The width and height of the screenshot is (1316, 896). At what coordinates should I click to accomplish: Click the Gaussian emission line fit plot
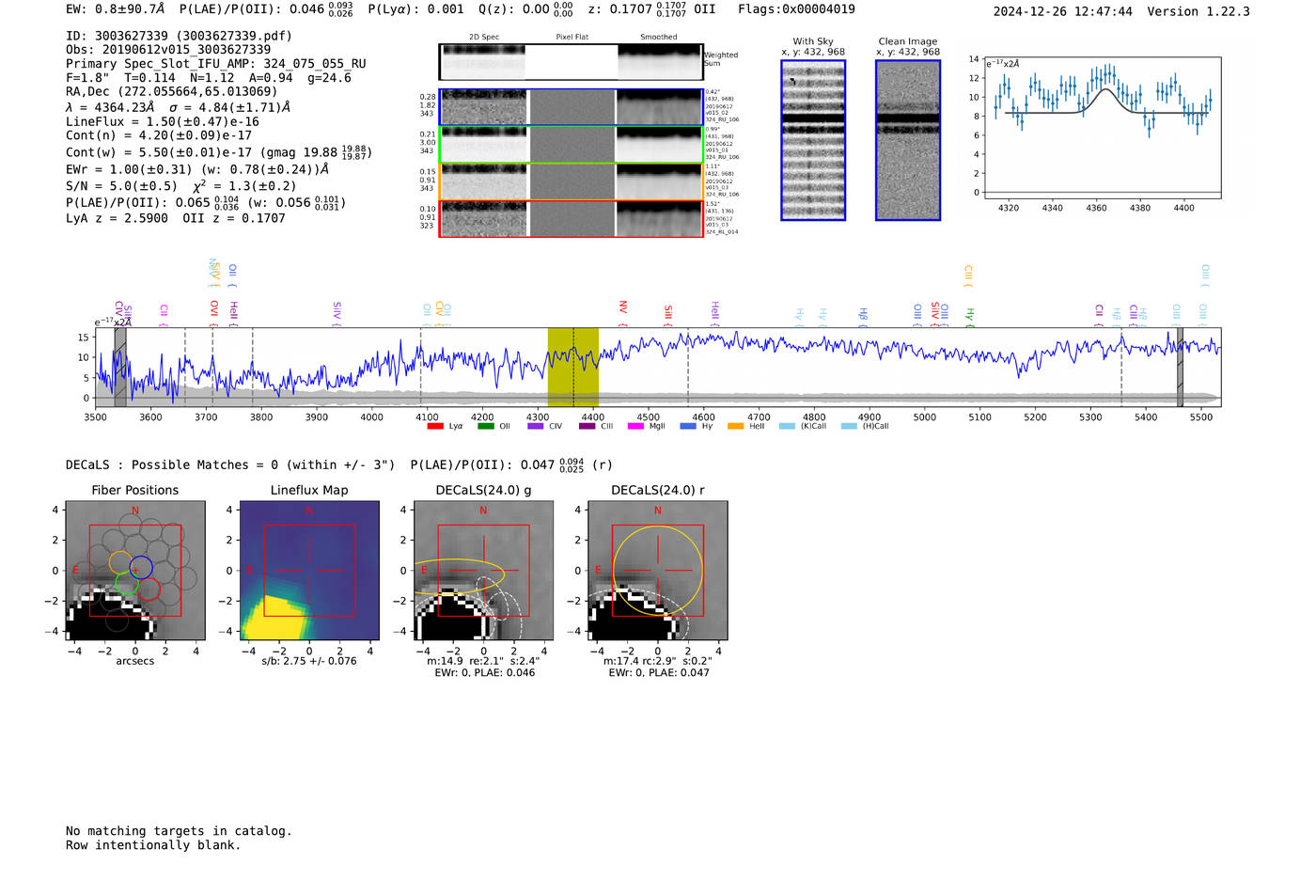click(x=1102, y=128)
